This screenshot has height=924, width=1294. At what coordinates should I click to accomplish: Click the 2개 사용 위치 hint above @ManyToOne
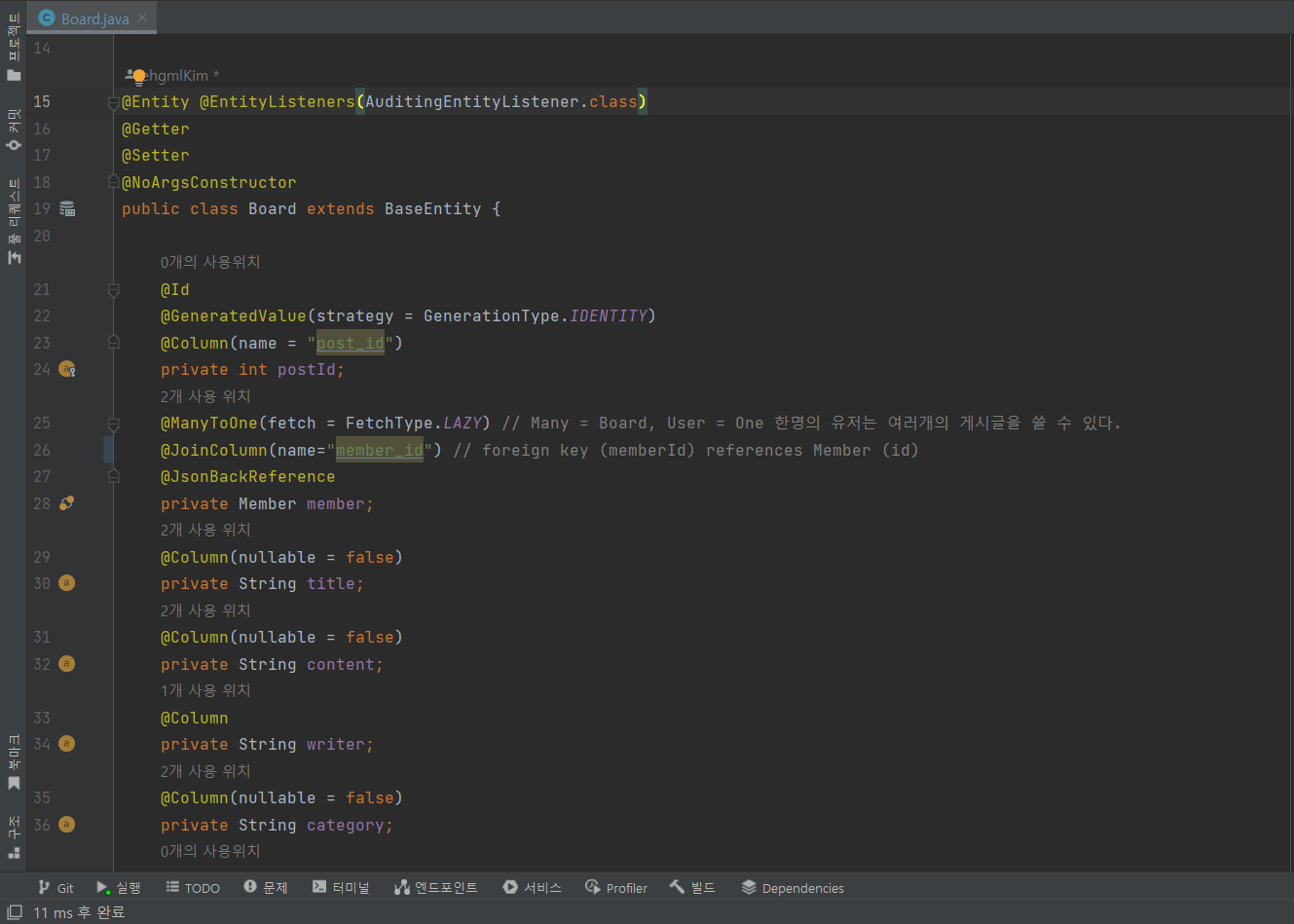coord(205,396)
